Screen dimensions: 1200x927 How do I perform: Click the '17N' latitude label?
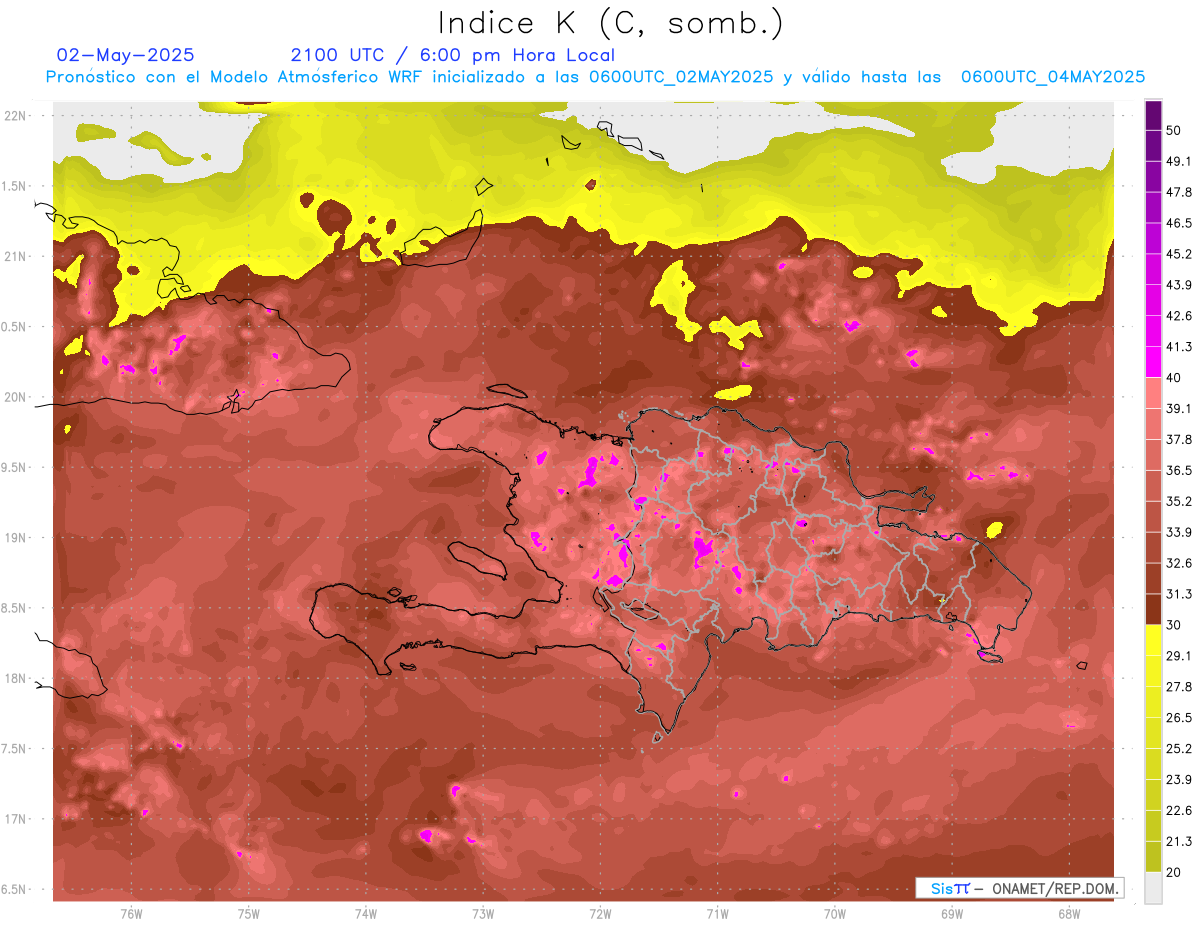[x=16, y=819]
